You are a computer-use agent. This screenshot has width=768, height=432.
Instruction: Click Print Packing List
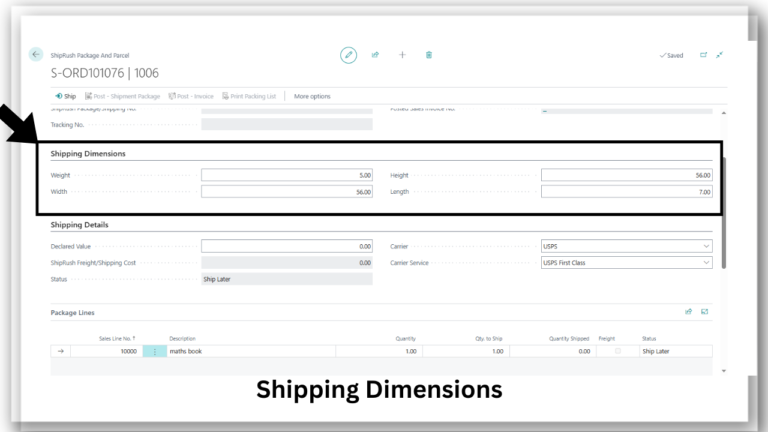click(249, 96)
